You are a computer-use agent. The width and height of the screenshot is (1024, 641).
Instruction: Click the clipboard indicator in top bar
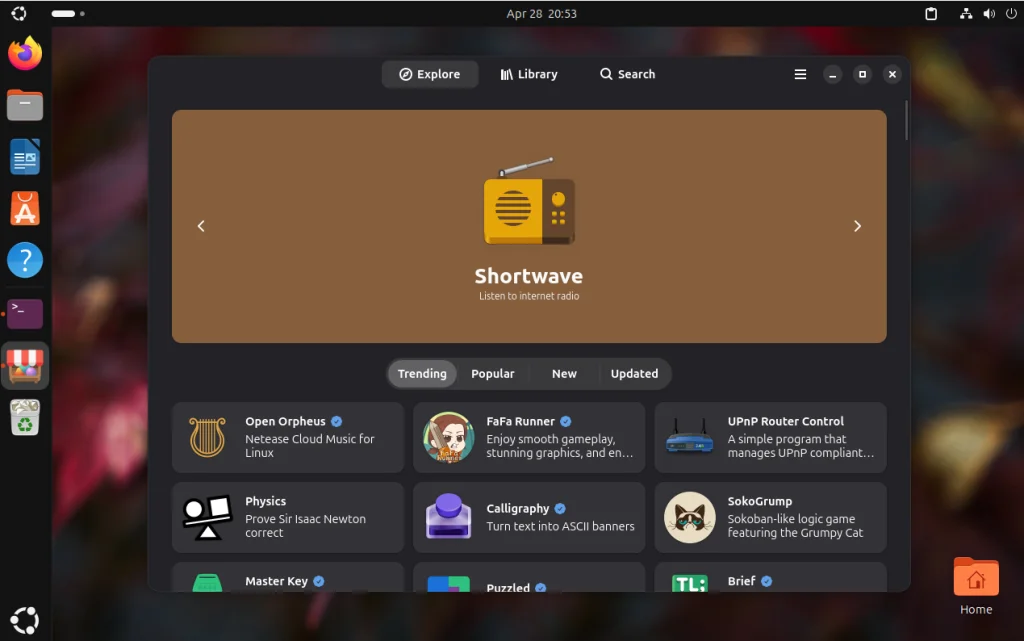[x=931, y=14]
